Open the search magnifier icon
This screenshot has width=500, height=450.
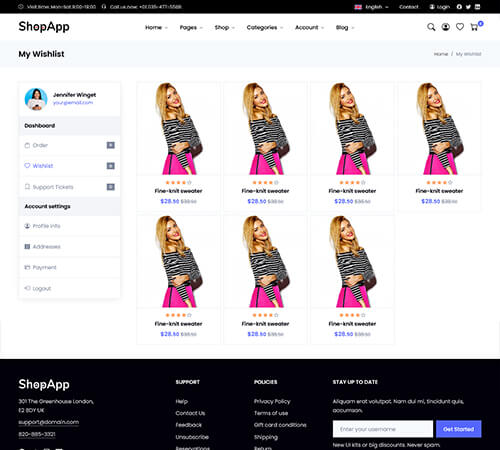[x=431, y=27]
